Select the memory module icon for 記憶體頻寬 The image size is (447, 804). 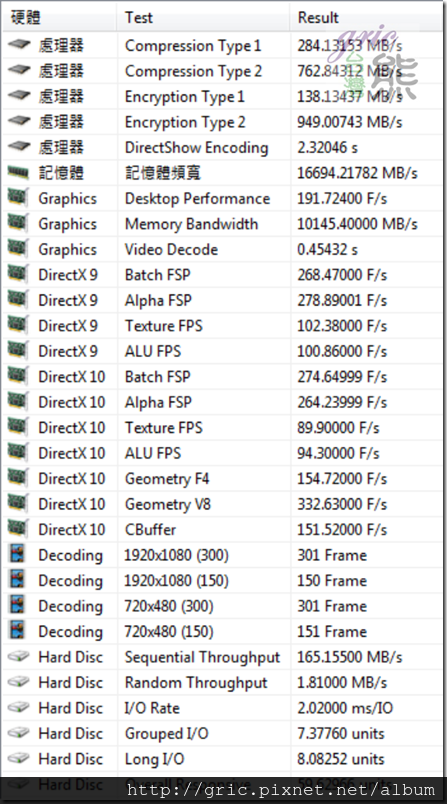(18, 173)
